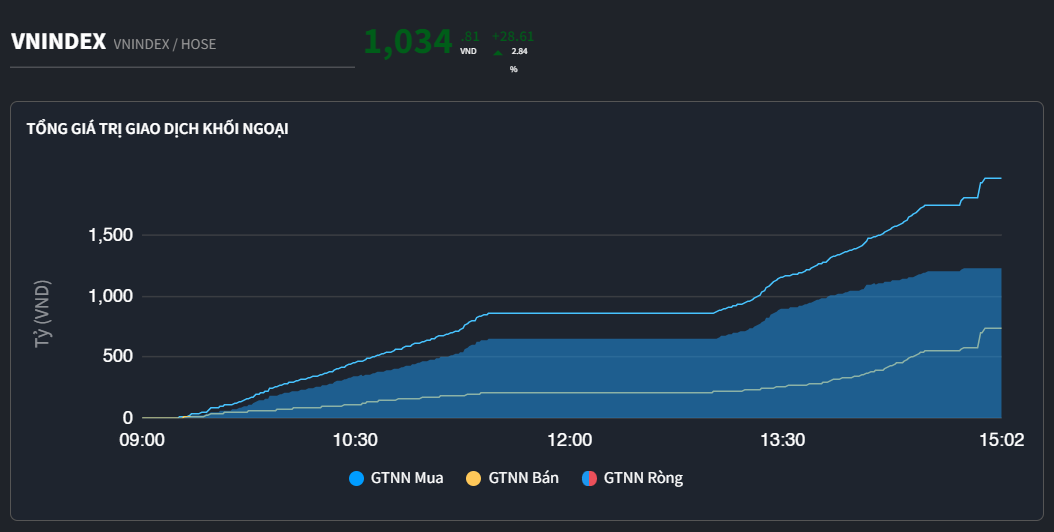Click the +28.61 point change figure
The image size is (1054, 532).
(x=513, y=36)
